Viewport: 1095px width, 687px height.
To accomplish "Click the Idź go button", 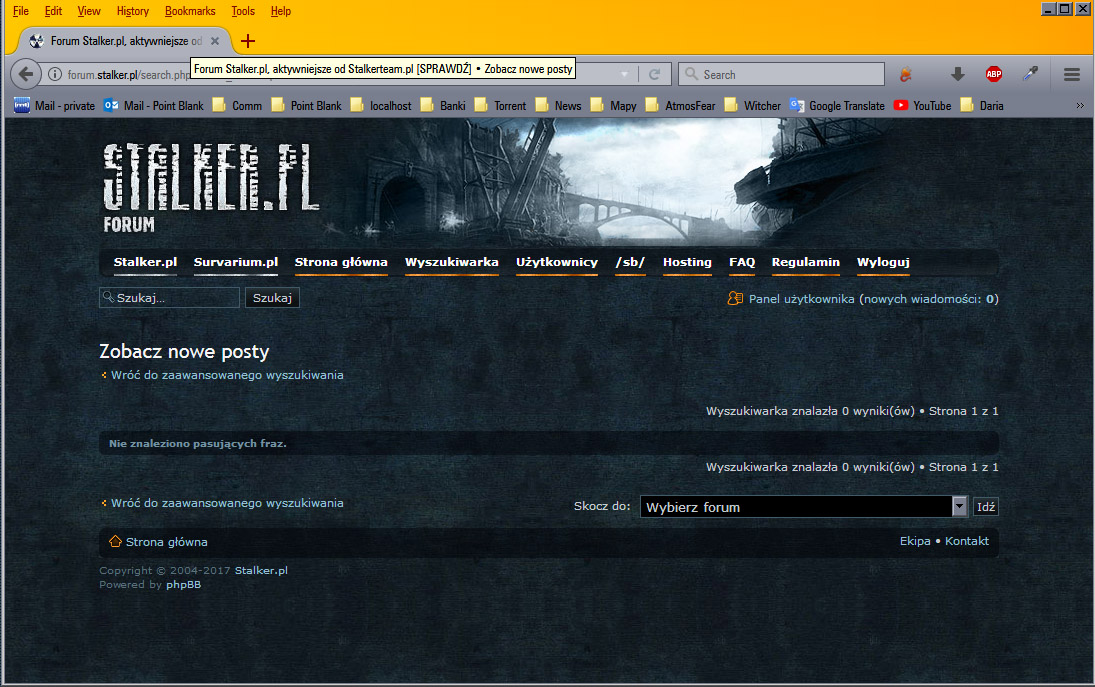I will (986, 507).
